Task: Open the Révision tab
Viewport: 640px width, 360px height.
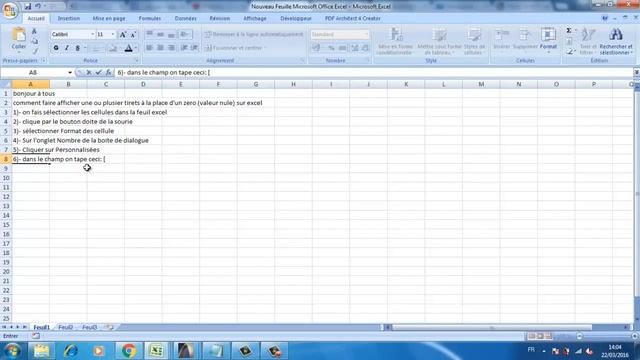Action: pyautogui.click(x=220, y=18)
